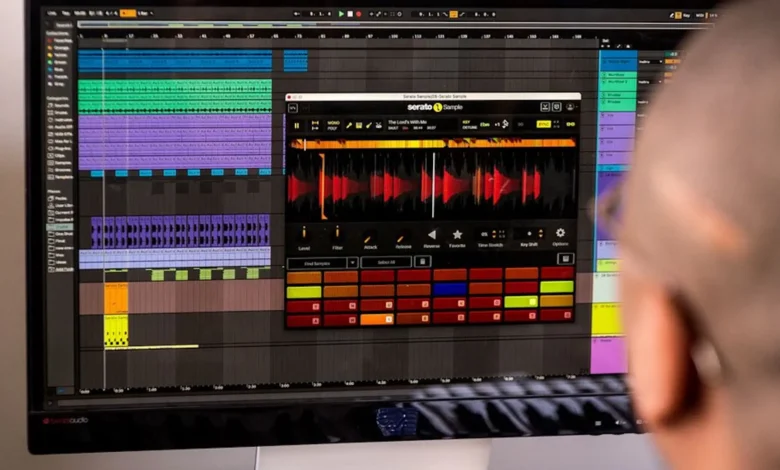Viewport: 780px width, 470px height.
Task: Click the waveform view icon at Serato's top-left
Action: [292, 108]
